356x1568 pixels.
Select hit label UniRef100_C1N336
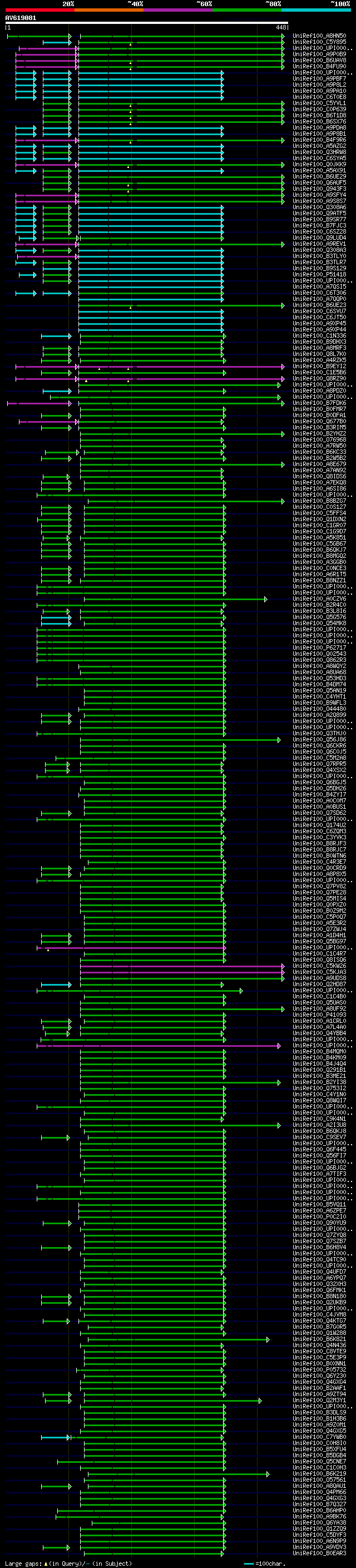(x=319, y=336)
